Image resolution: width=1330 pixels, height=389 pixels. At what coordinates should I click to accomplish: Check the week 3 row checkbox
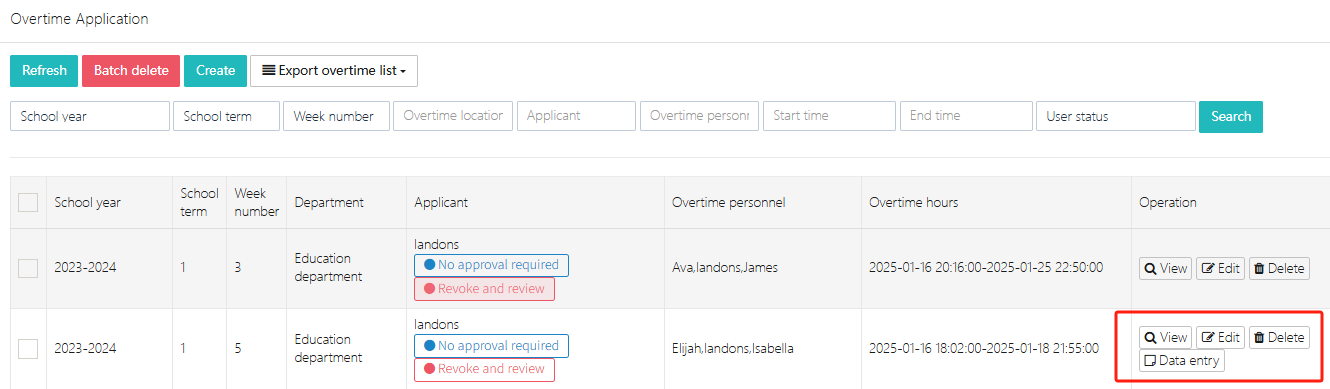[x=28, y=268]
